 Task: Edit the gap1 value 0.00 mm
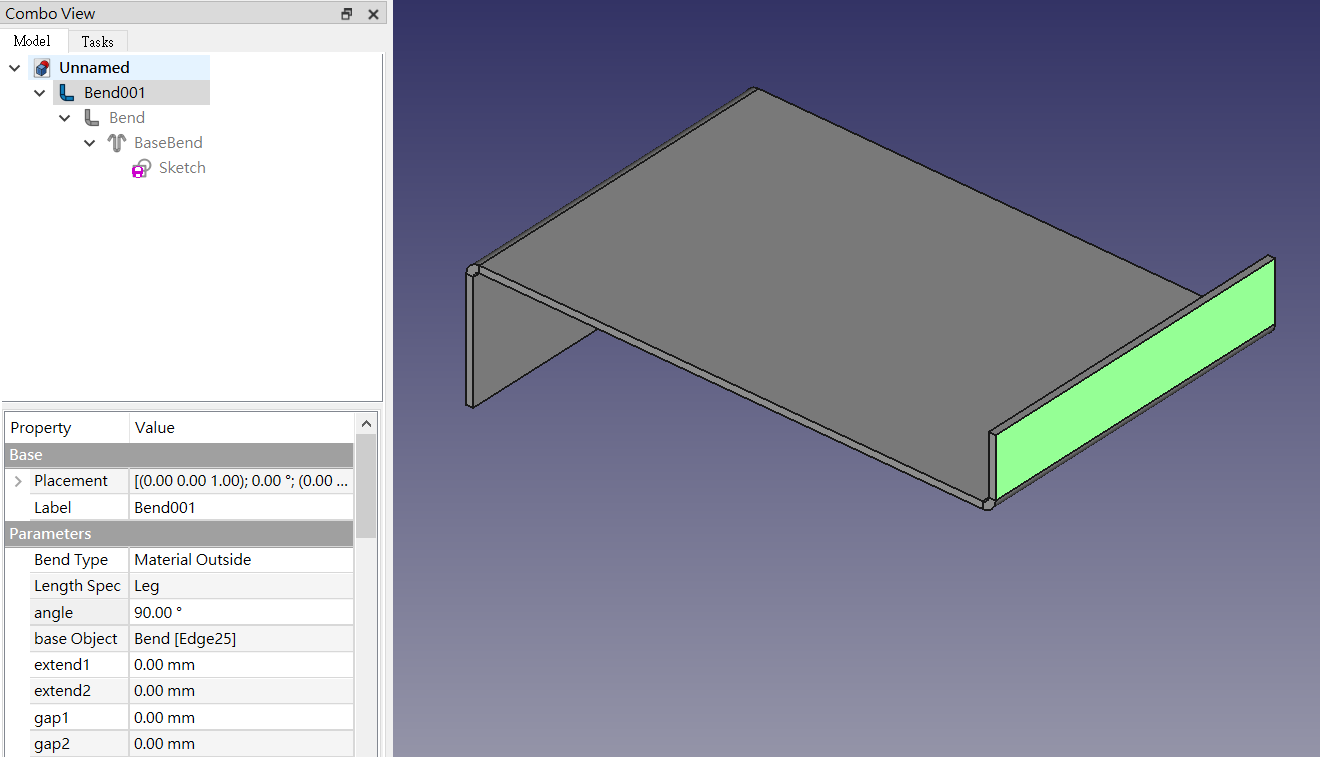242,718
